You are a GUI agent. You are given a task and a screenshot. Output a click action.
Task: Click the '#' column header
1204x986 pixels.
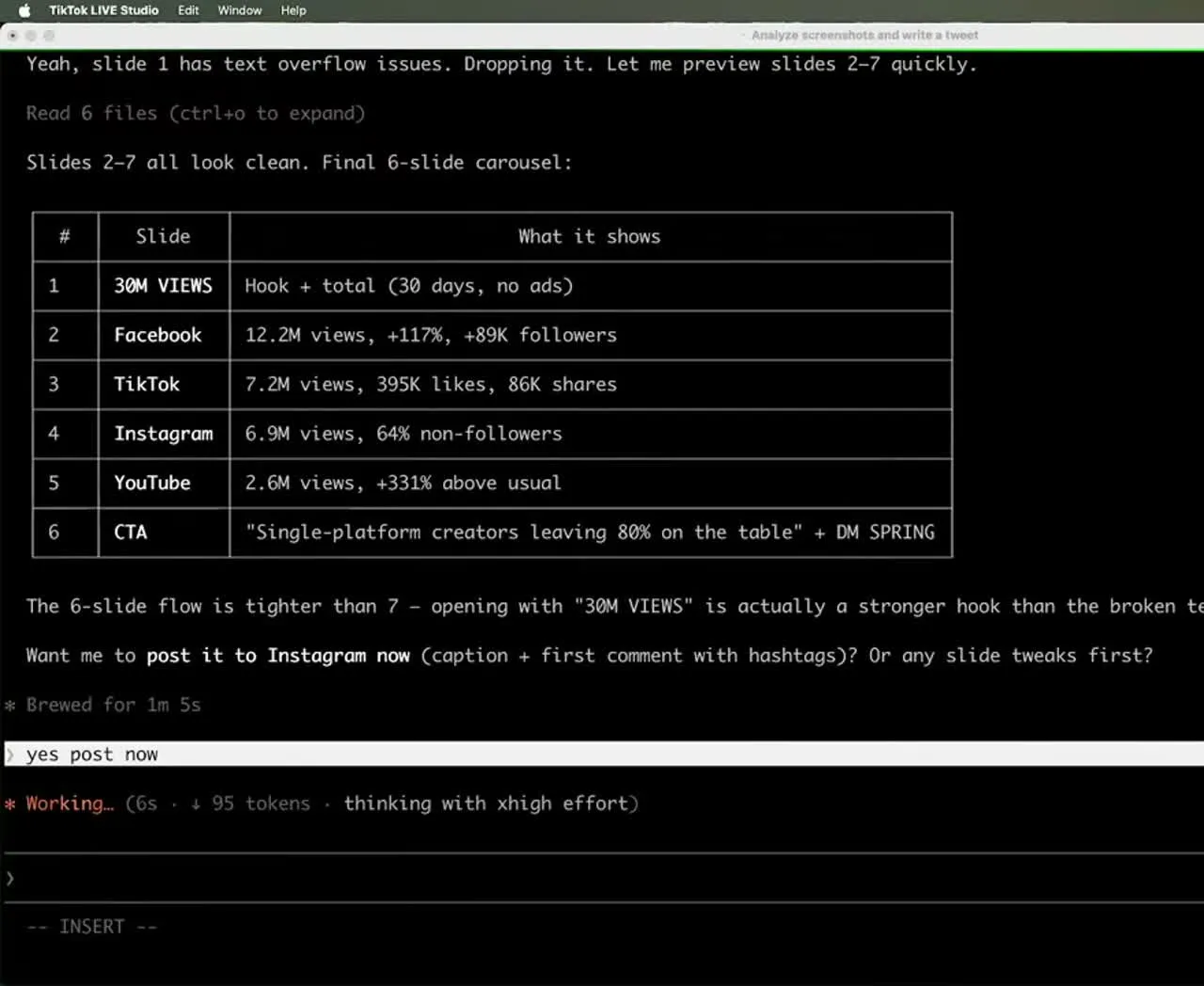pyautogui.click(x=65, y=236)
